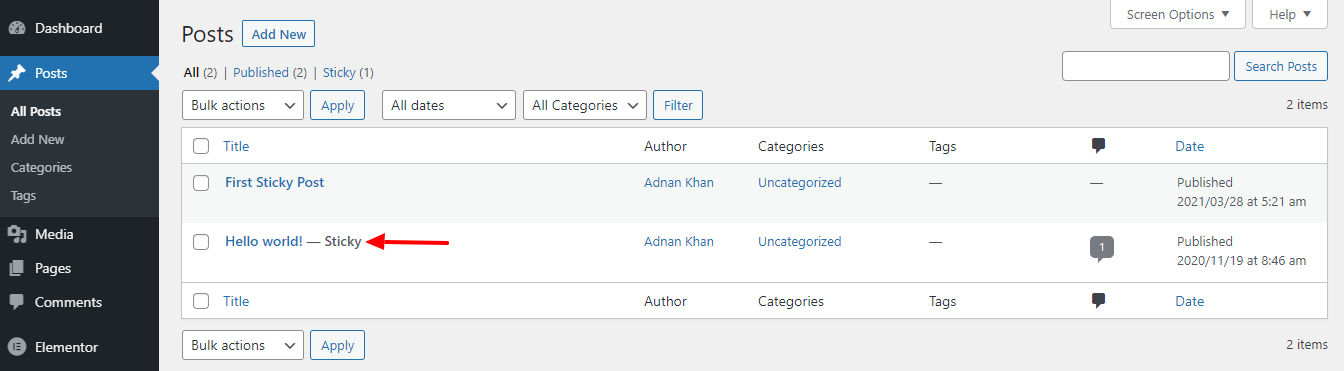Sort by Date in table header
This screenshot has width=1344, height=371.
tap(1189, 146)
